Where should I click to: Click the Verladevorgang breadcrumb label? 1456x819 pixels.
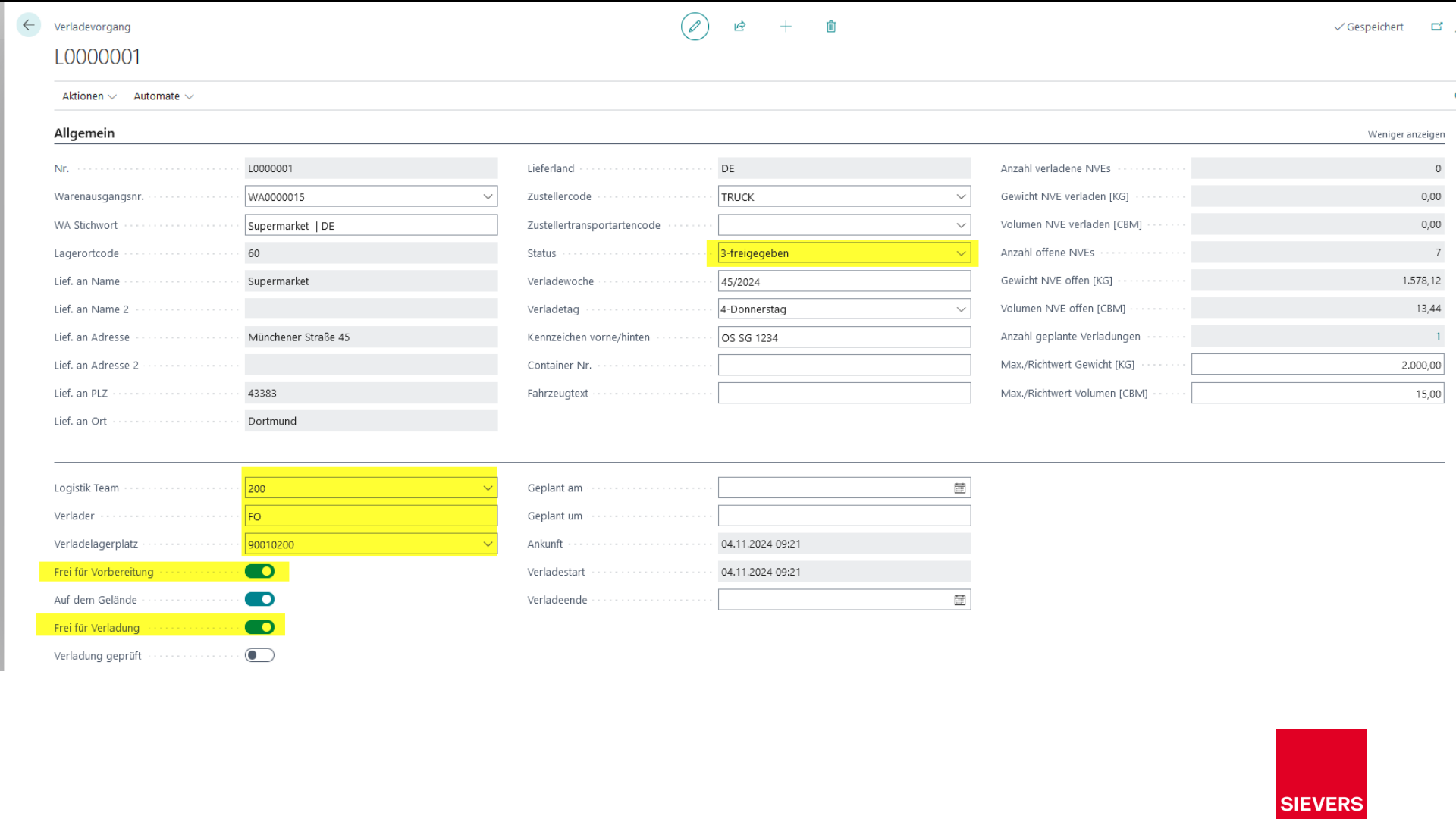coord(93,27)
